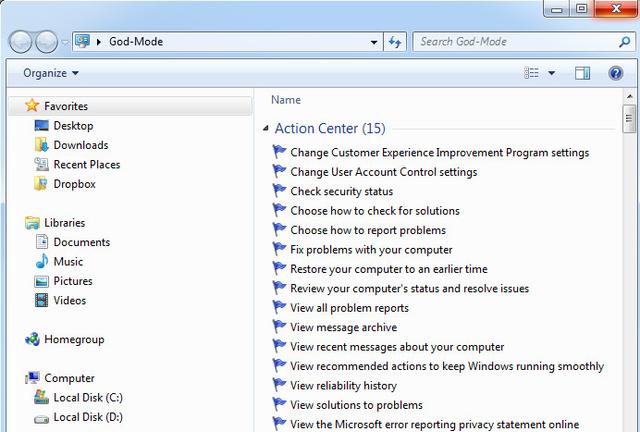The height and width of the screenshot is (432, 640).
Task: Open the view options dropdown arrow
Action: [x=551, y=73]
